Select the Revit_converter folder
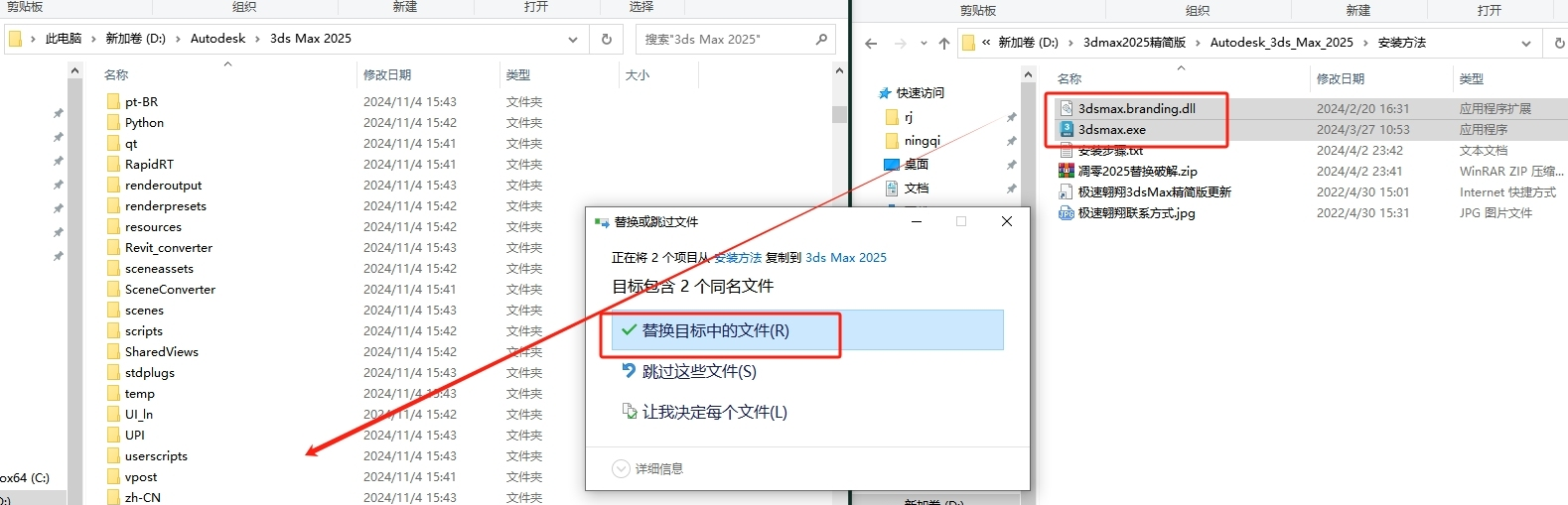 pyautogui.click(x=168, y=247)
